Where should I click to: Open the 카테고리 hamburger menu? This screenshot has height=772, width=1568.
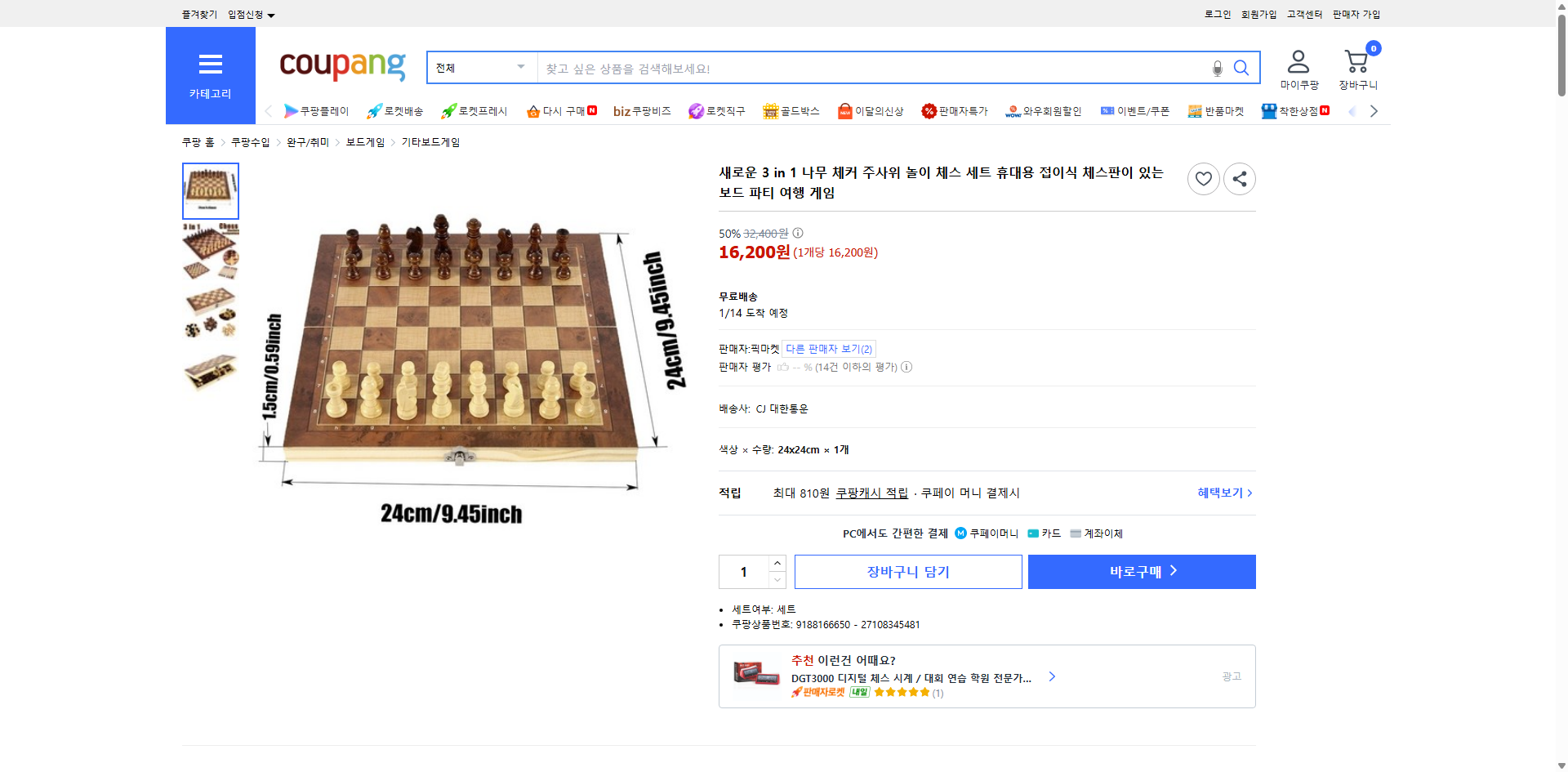(210, 65)
